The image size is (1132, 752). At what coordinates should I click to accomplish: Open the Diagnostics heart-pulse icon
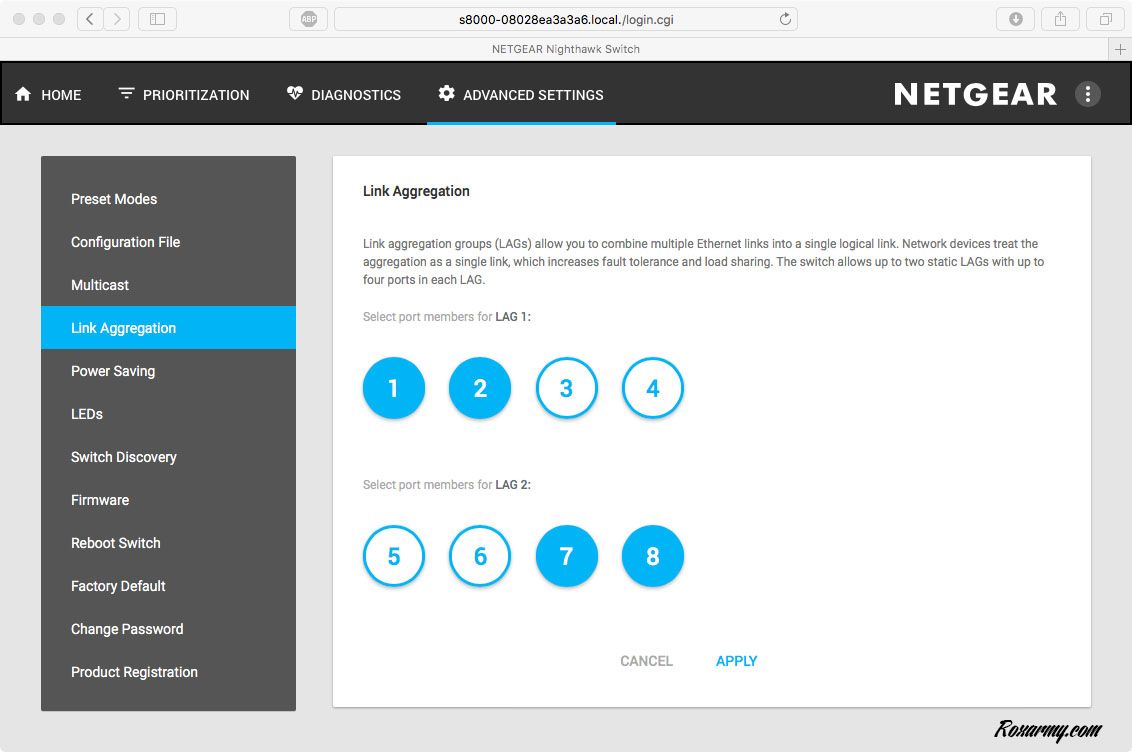click(x=294, y=94)
